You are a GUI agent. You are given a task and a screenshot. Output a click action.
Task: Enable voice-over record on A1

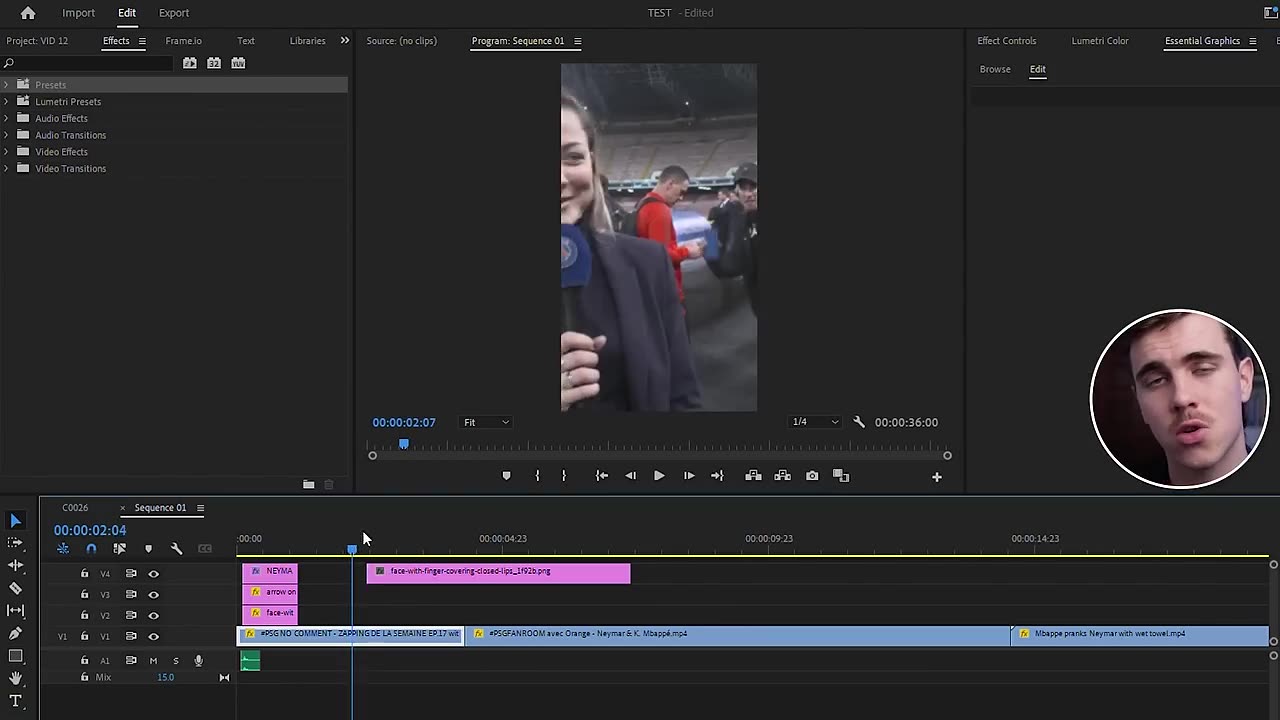198,661
